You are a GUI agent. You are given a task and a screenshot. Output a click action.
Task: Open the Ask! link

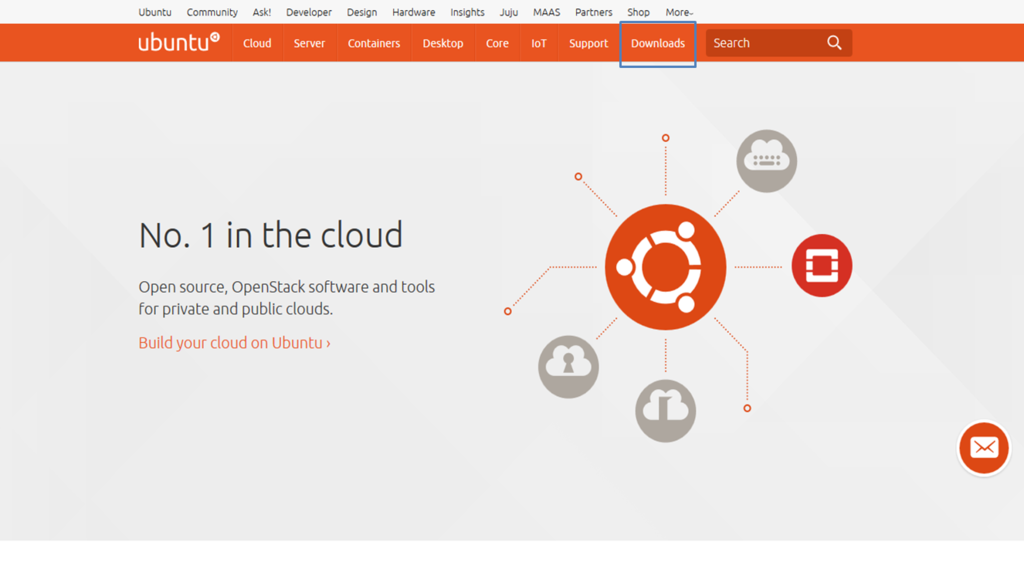point(262,12)
